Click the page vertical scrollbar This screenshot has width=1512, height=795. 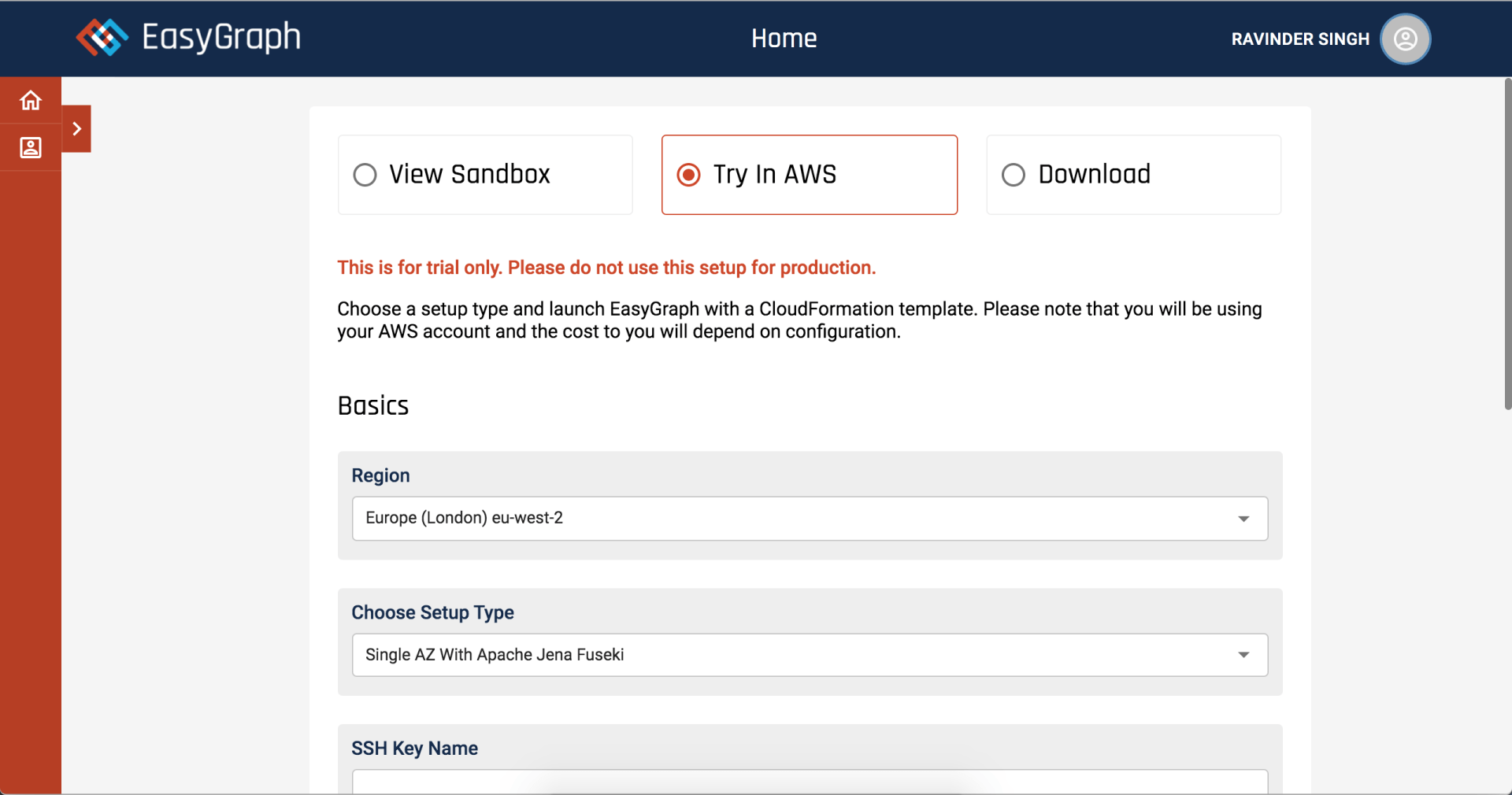pyautogui.click(x=1507, y=244)
